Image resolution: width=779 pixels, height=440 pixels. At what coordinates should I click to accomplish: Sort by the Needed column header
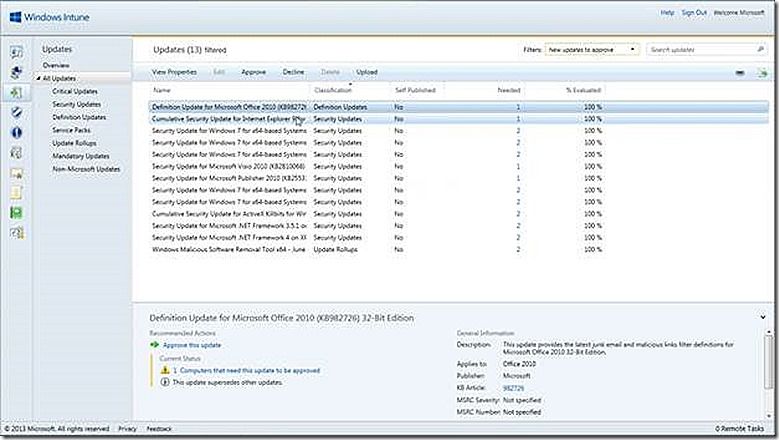(x=509, y=90)
